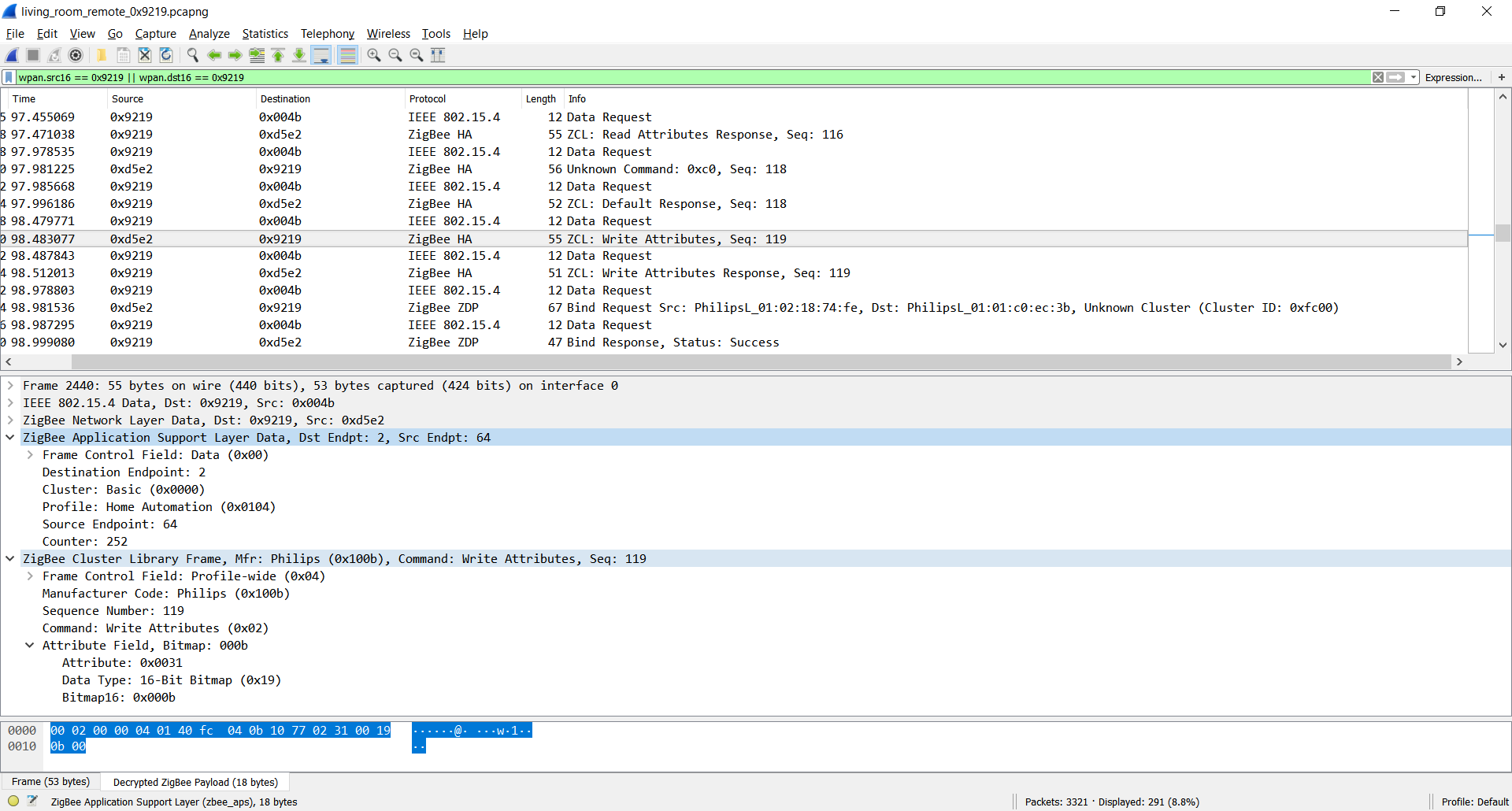Expand the Frame 2440 tree node
Screen dimensions: 1512x811
(10, 386)
